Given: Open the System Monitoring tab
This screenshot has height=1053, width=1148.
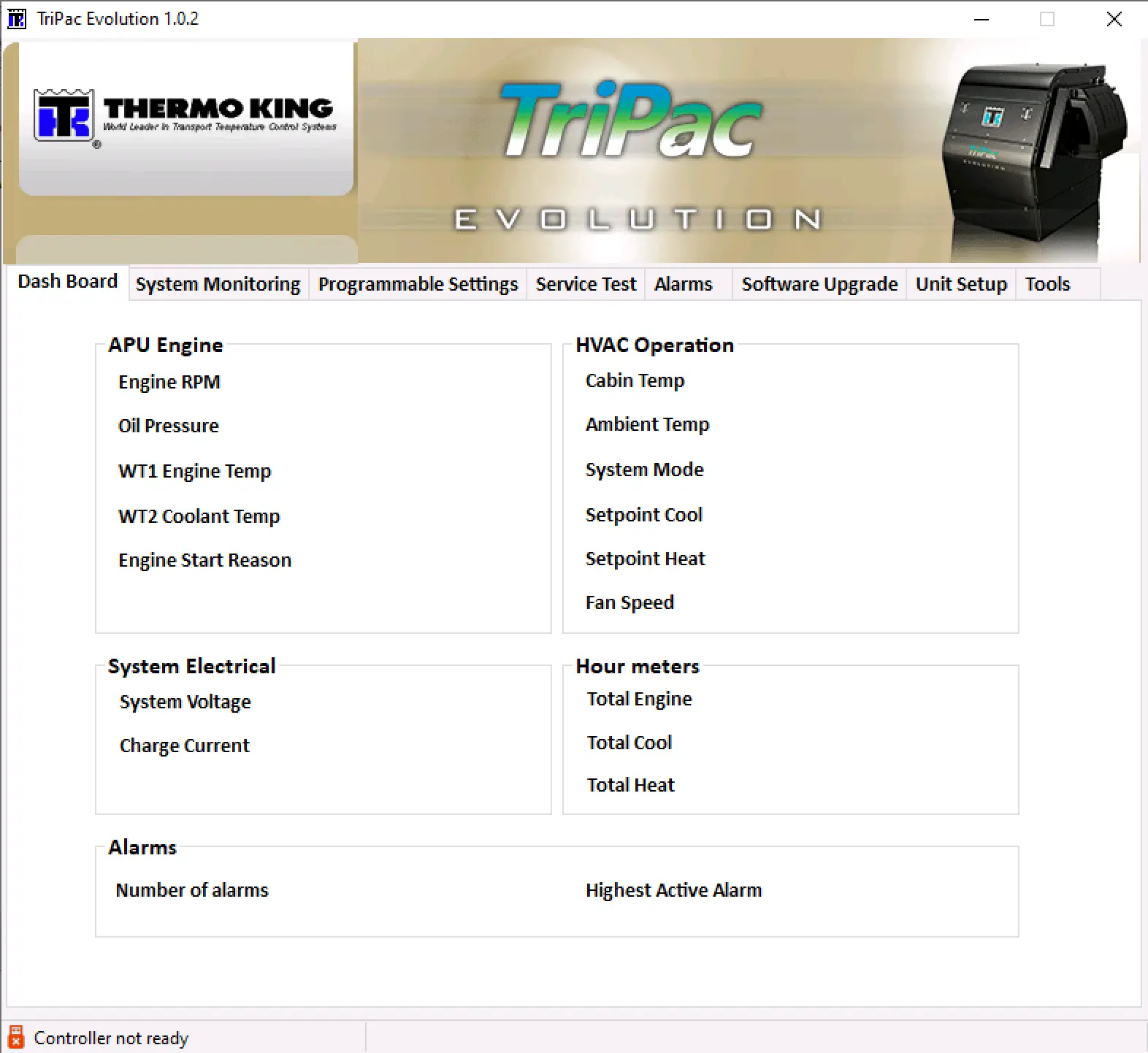Looking at the screenshot, I should tap(218, 284).
